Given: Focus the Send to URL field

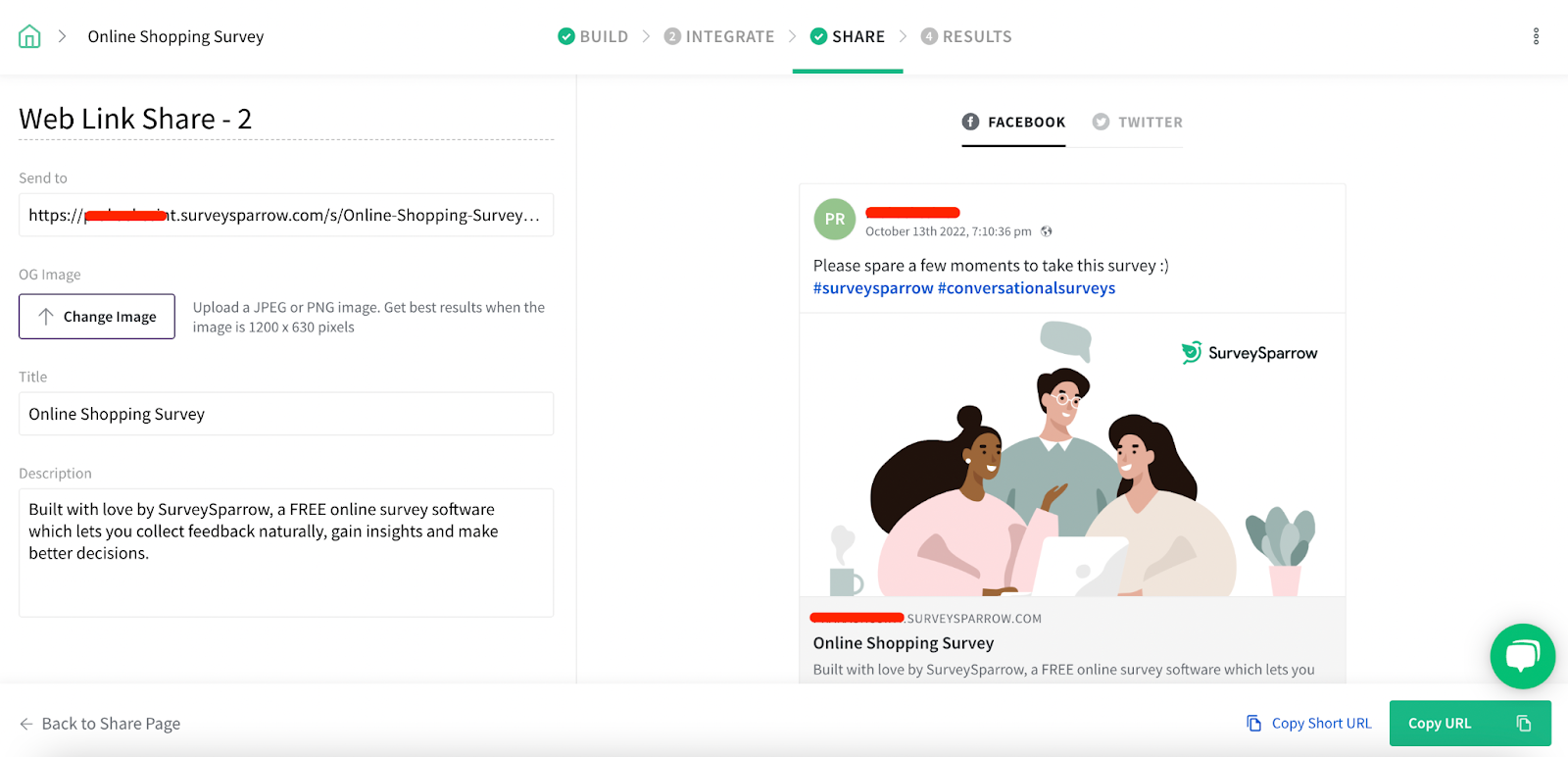Looking at the screenshot, I should [286, 215].
